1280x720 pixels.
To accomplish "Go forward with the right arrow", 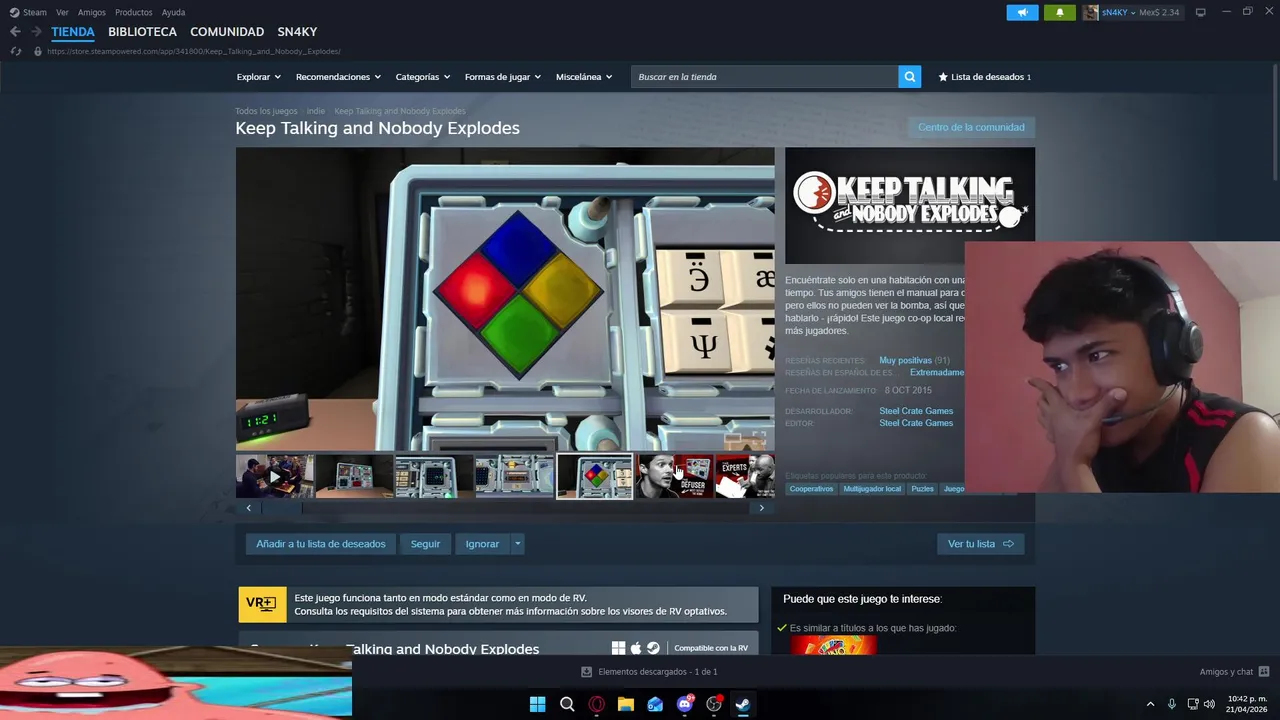I will pyautogui.click(x=36, y=32).
